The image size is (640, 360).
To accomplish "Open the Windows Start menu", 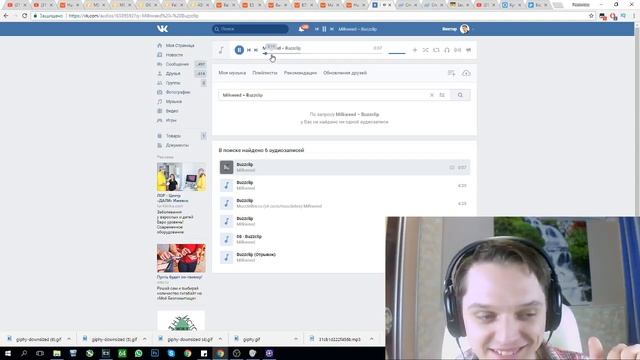I will tap(7, 353).
